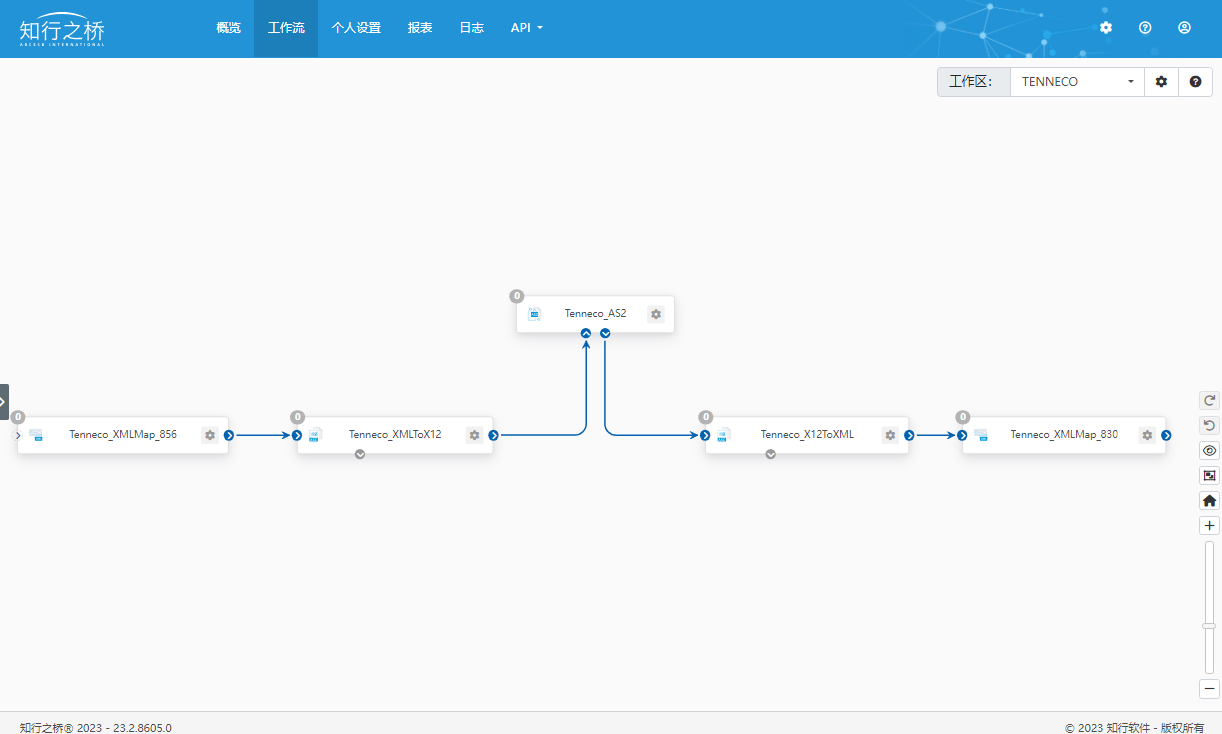
Task: Click the zoom out minus button
Action: pos(1209,689)
